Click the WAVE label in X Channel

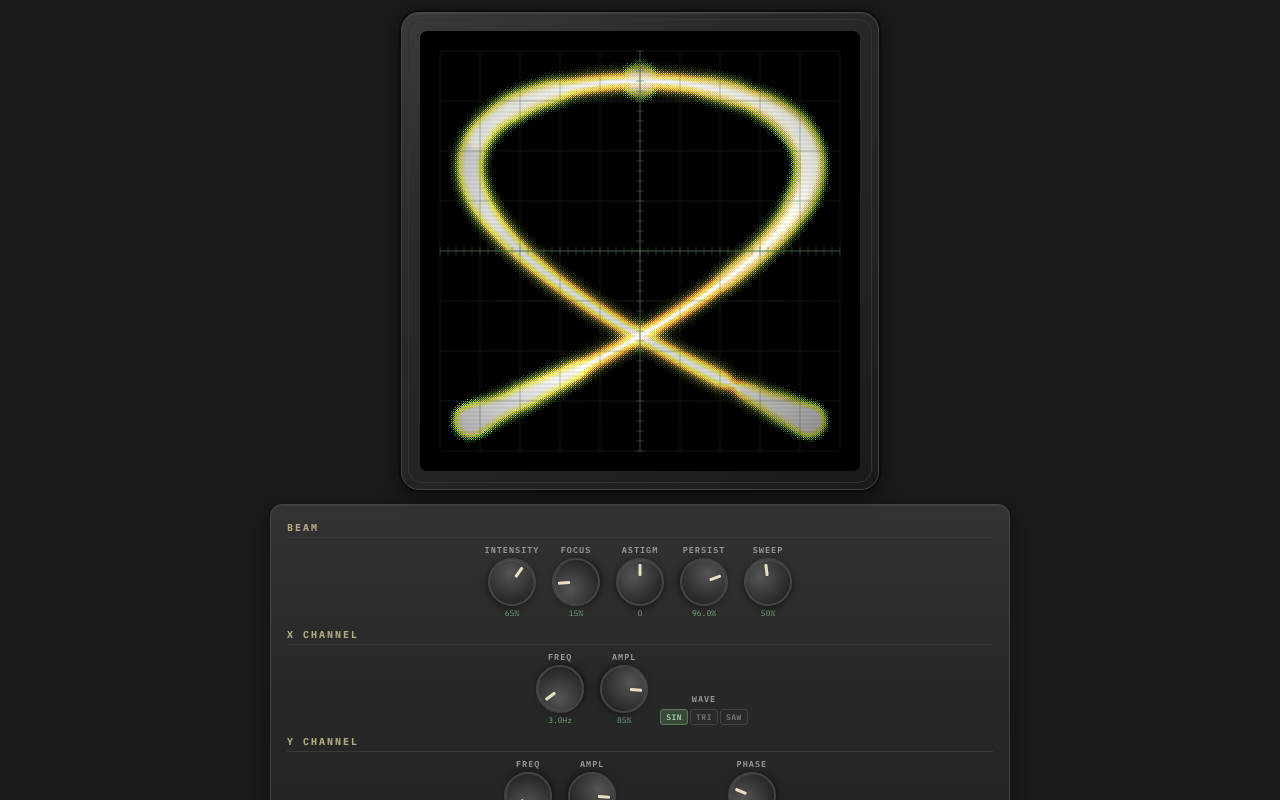[x=704, y=700]
